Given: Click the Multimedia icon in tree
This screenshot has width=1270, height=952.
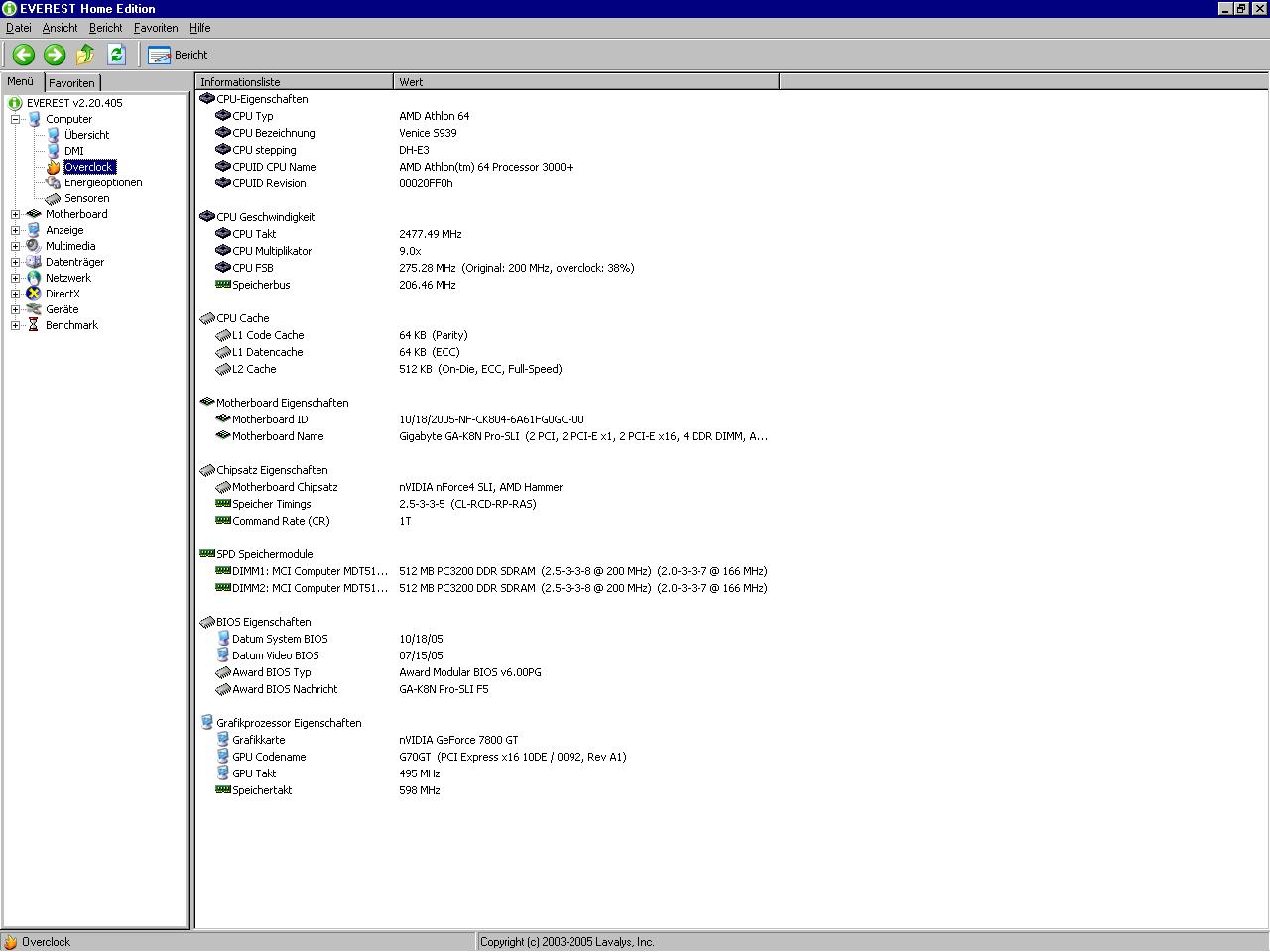Looking at the screenshot, I should pos(34,246).
